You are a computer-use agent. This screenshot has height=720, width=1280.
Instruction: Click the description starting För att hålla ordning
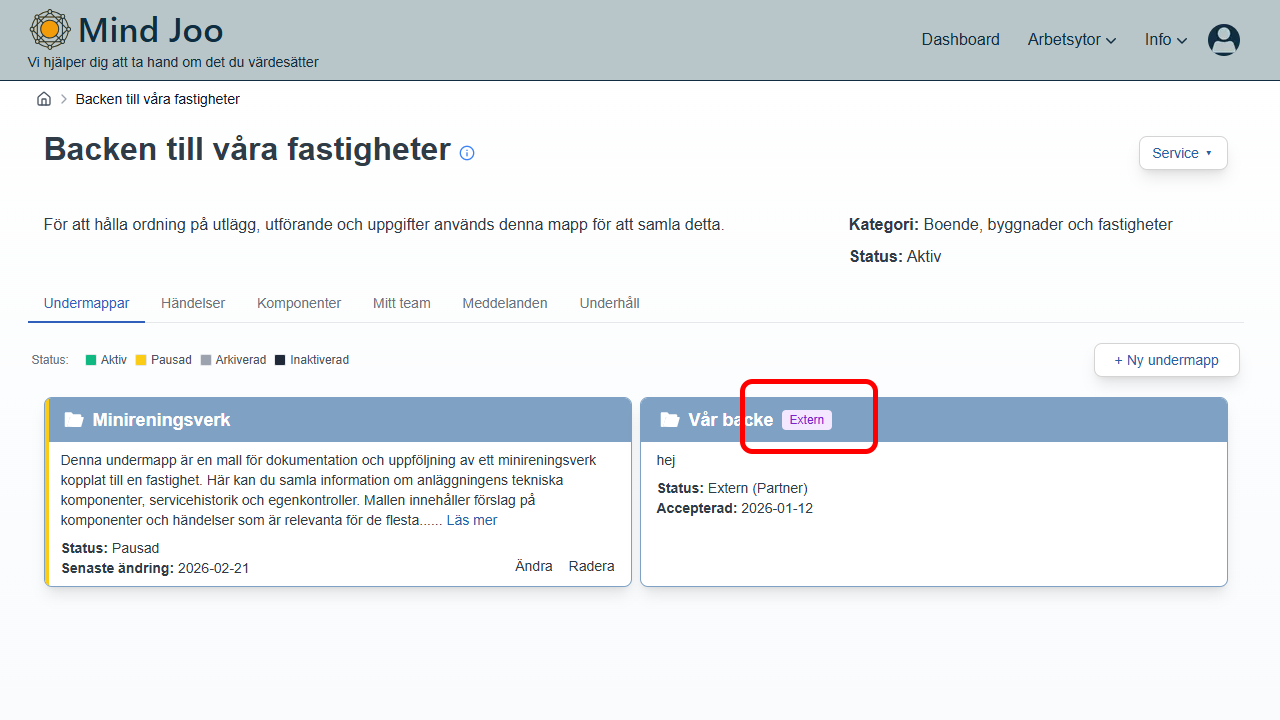click(384, 224)
